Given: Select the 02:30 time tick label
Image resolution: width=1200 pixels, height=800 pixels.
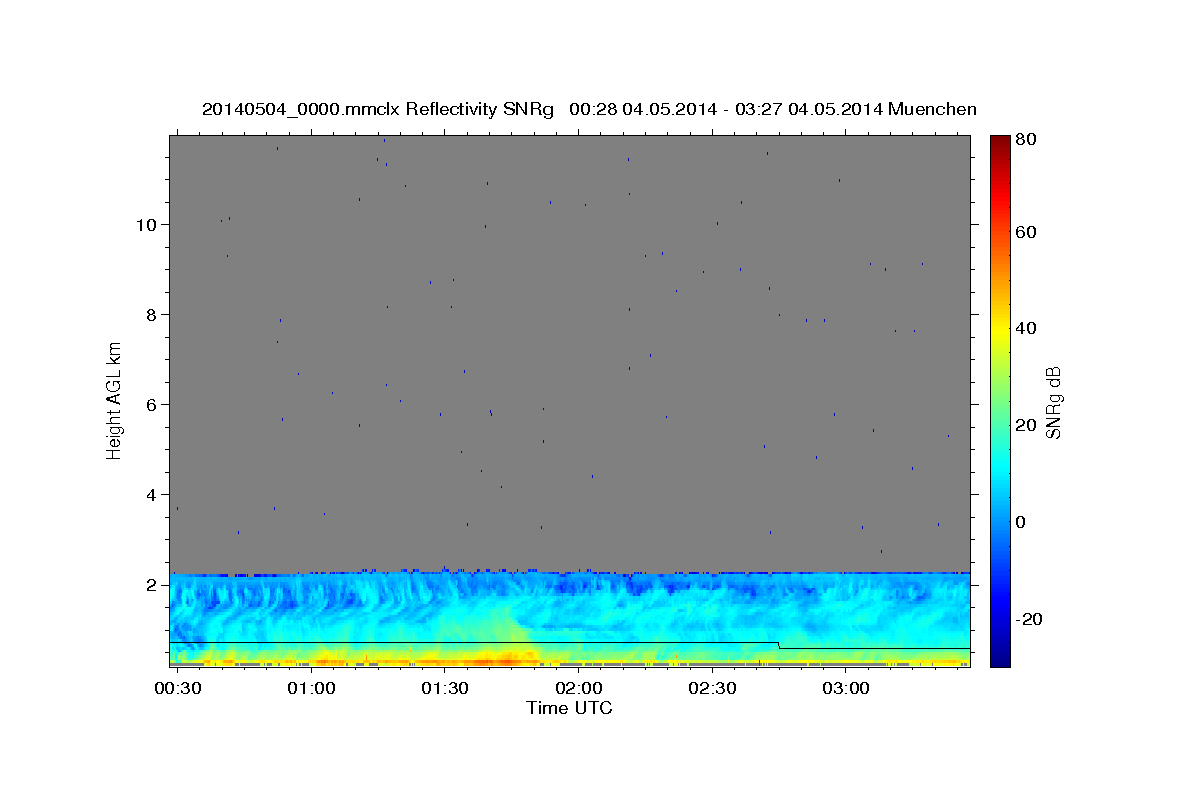Looking at the screenshot, I should click(712, 690).
